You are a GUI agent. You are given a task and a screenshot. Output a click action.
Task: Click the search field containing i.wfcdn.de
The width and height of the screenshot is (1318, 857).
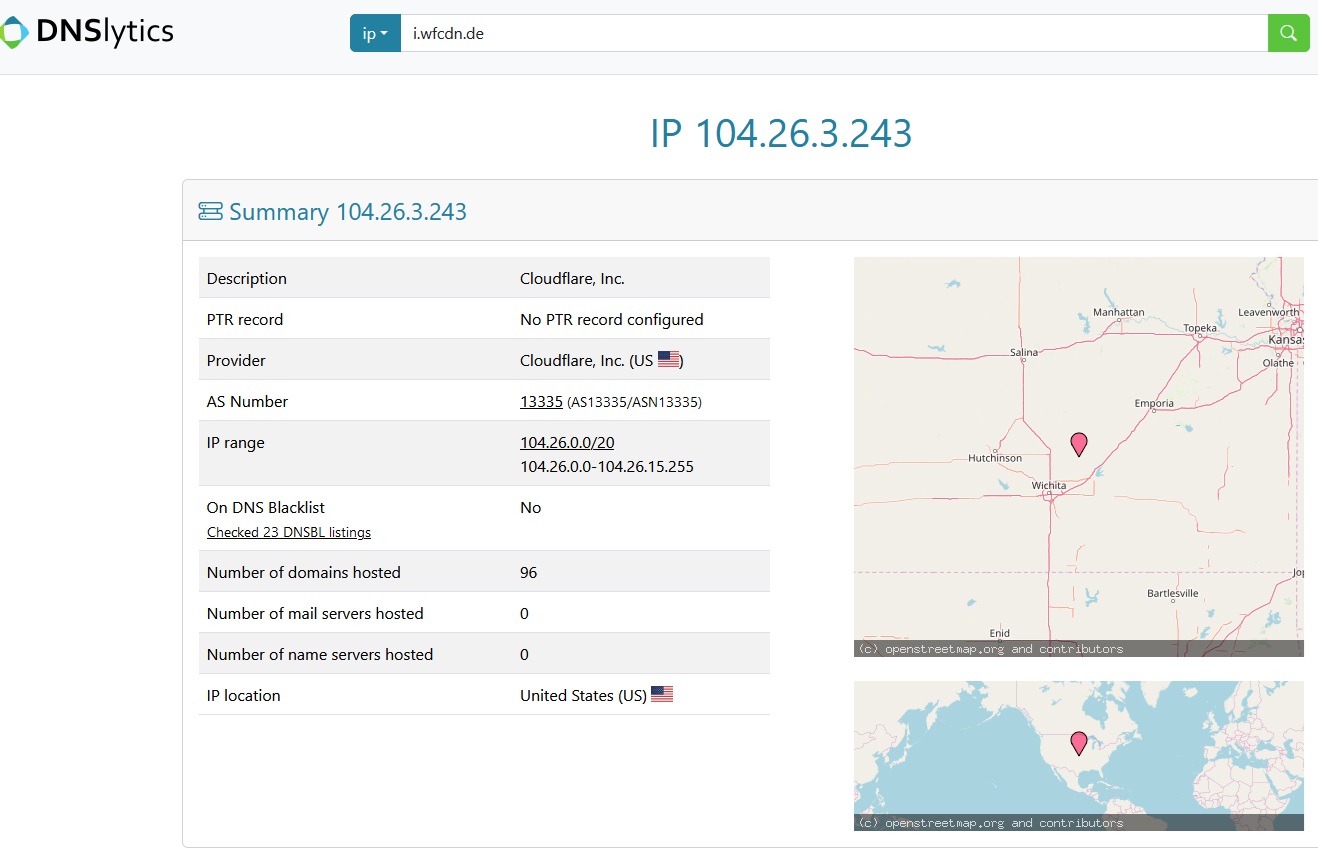point(834,33)
